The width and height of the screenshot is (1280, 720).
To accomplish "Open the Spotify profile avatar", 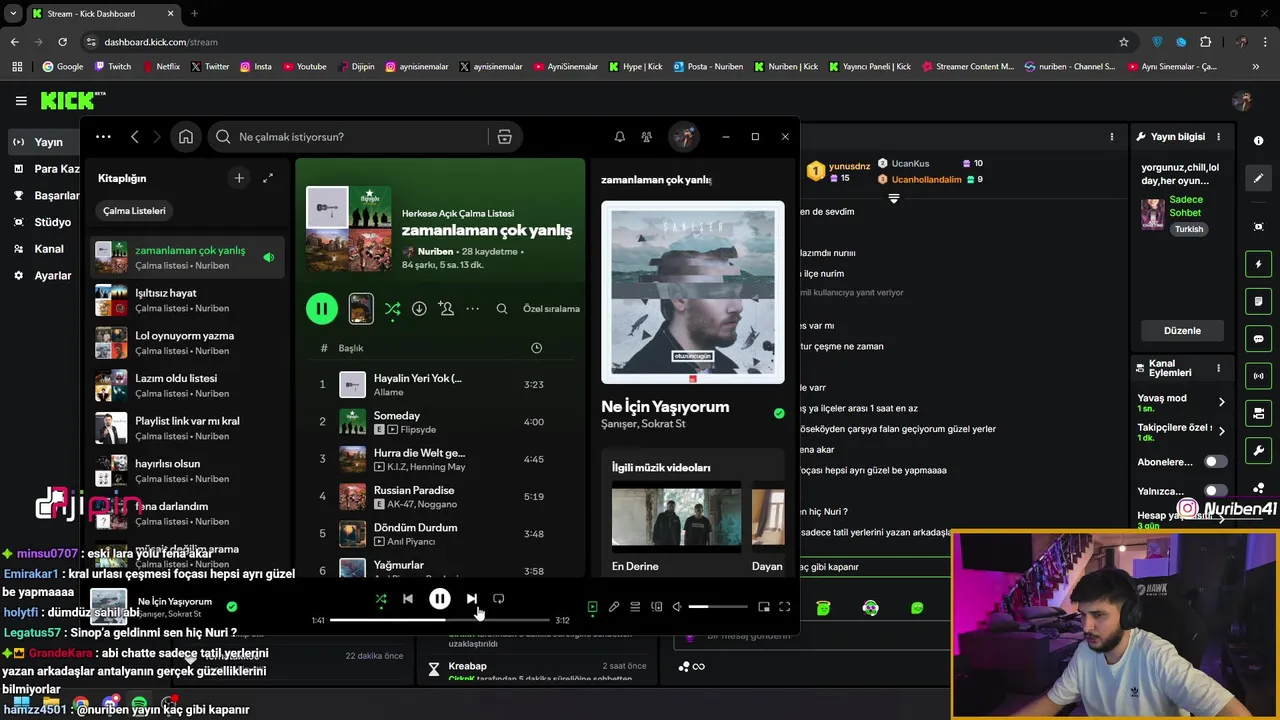I will point(684,137).
